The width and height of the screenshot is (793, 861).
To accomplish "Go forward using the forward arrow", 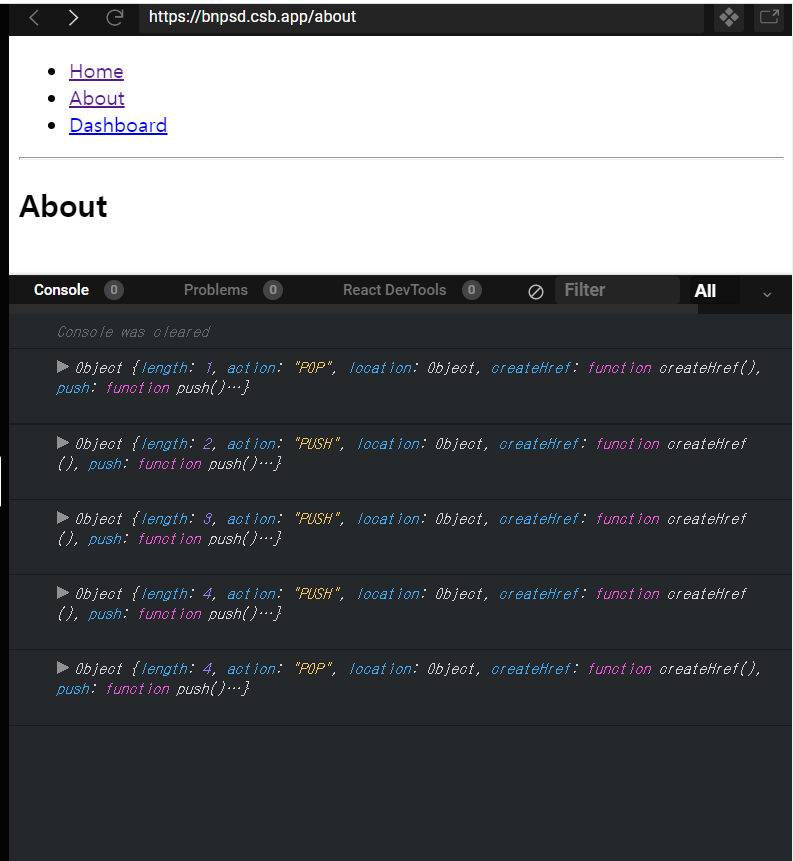I will pos(73,18).
